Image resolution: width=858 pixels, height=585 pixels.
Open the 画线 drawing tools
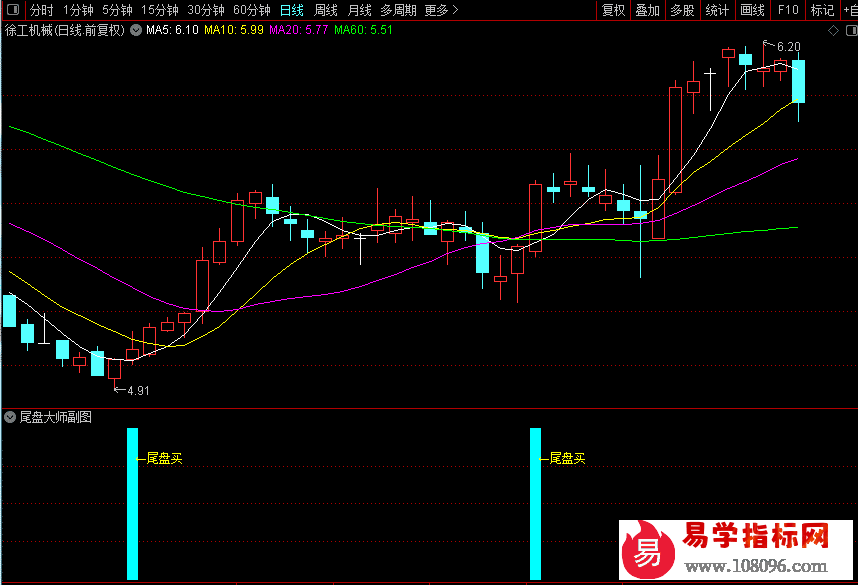coord(752,10)
